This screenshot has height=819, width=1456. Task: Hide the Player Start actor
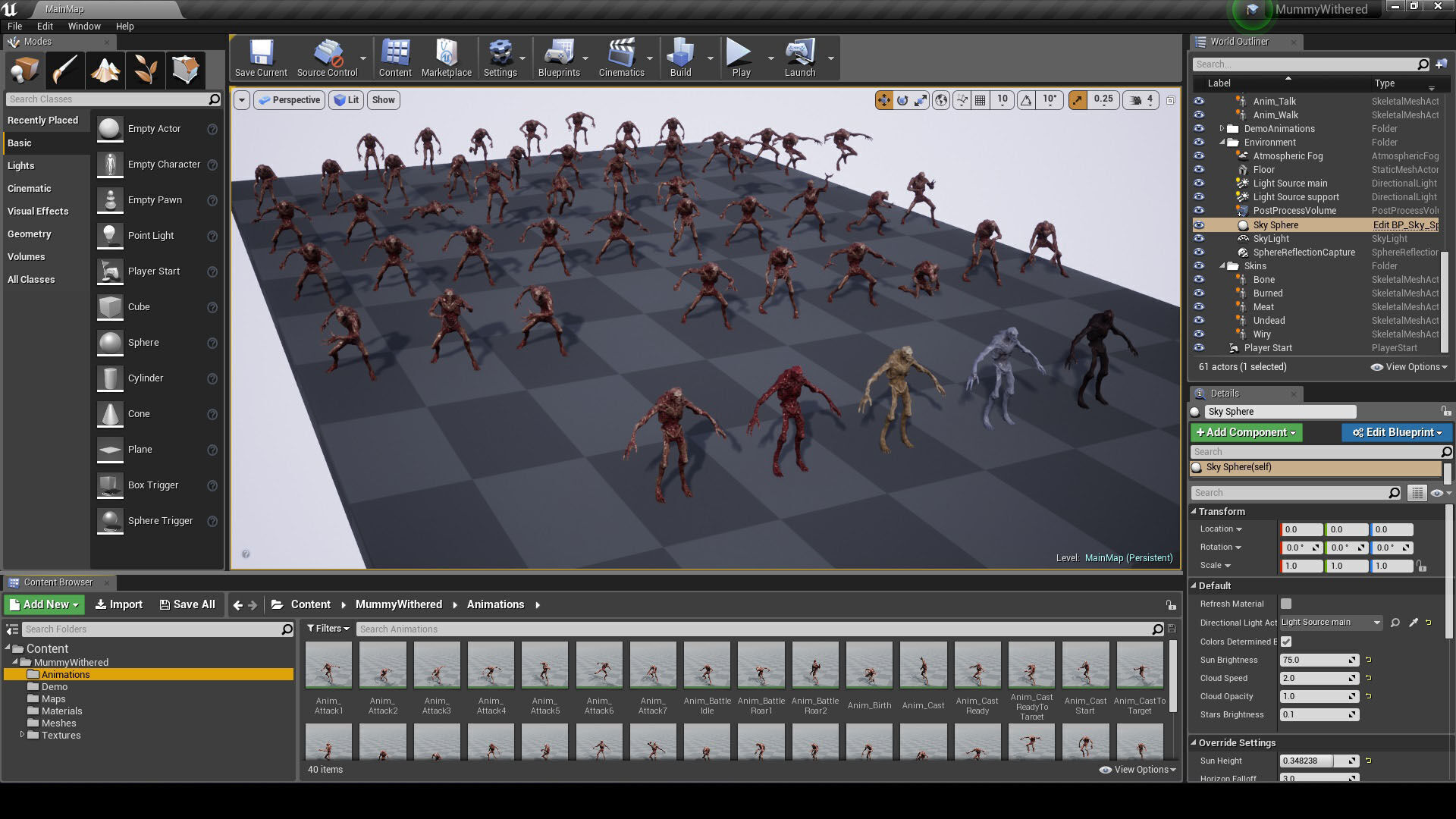click(1199, 348)
